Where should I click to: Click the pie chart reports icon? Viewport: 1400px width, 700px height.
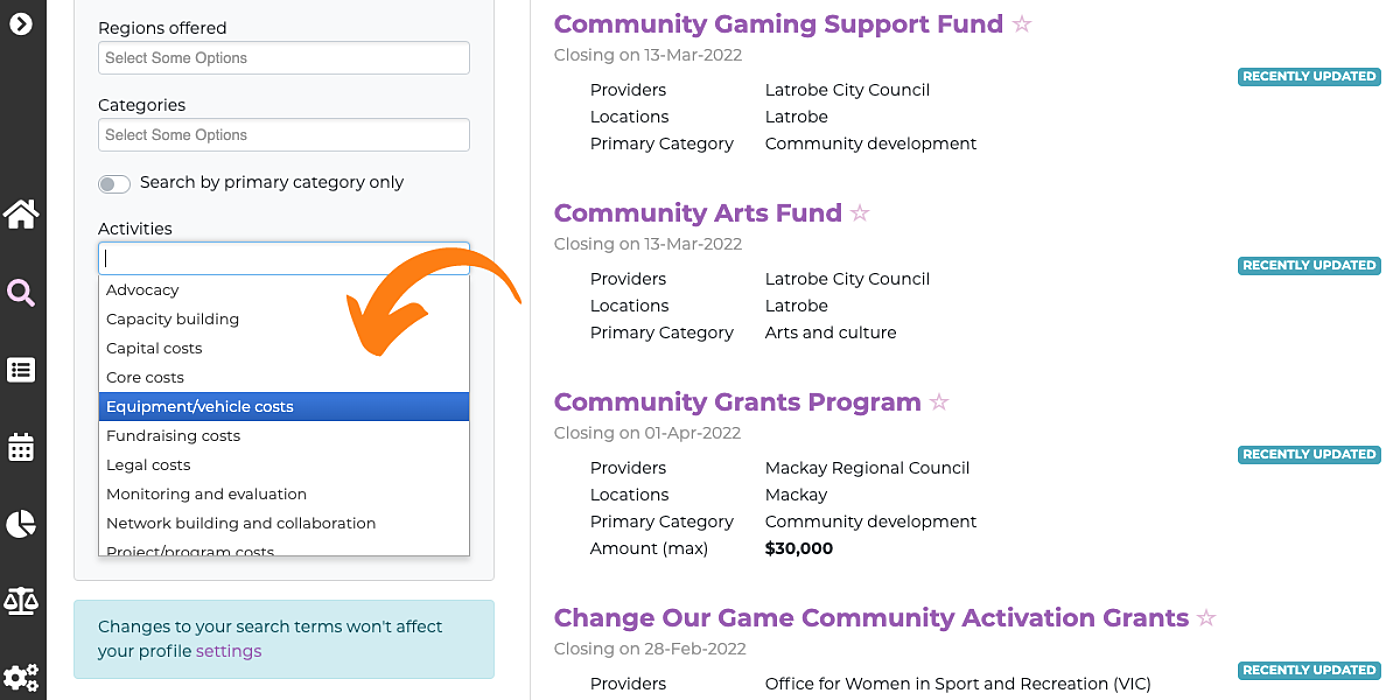pos(21,523)
